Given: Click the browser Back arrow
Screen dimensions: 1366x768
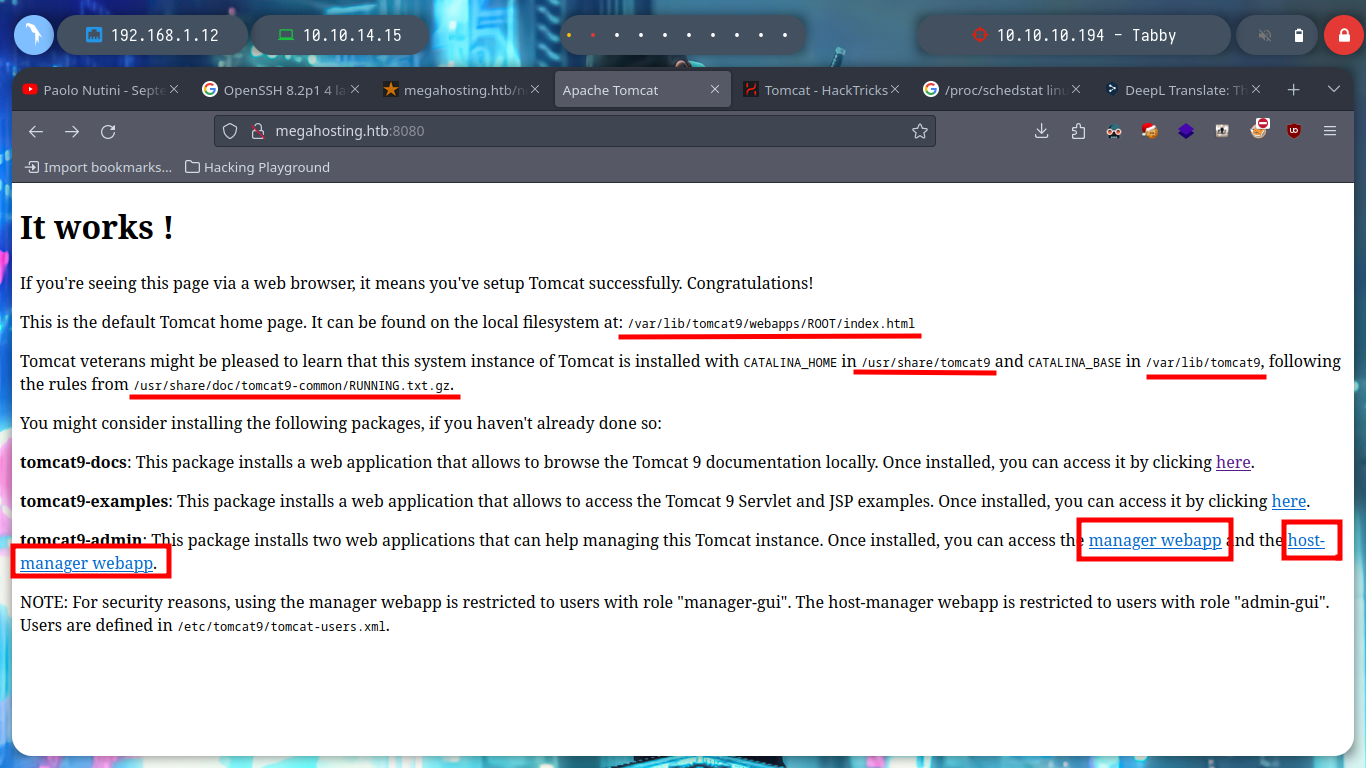Looking at the screenshot, I should (x=36, y=131).
